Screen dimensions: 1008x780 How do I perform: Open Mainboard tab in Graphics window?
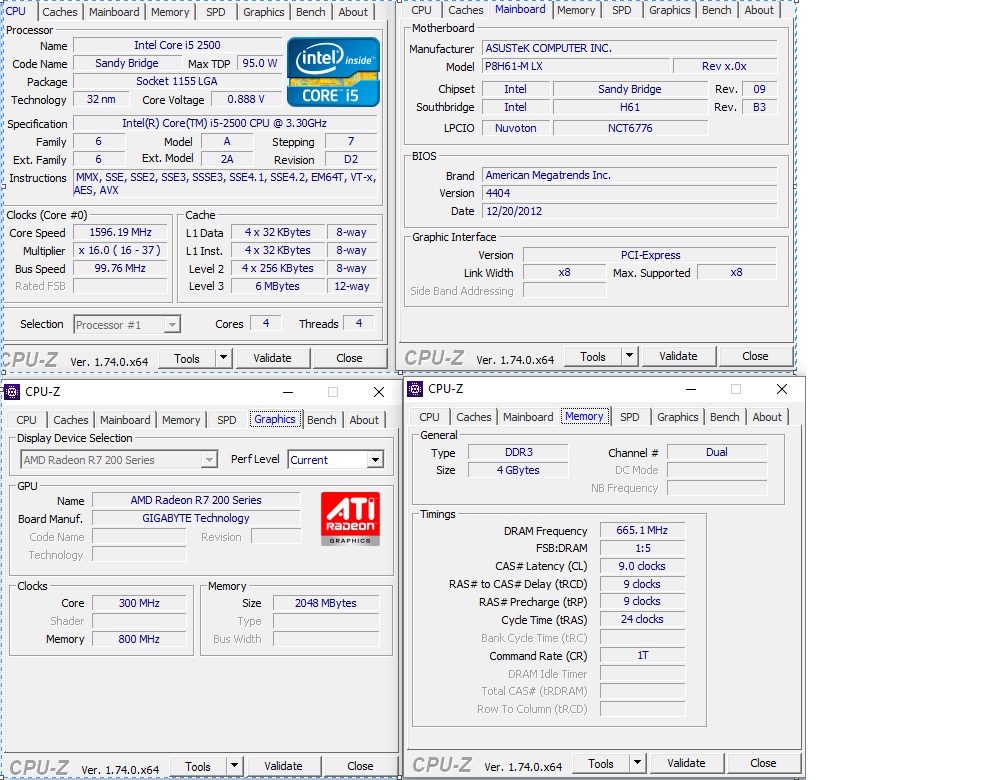point(125,420)
